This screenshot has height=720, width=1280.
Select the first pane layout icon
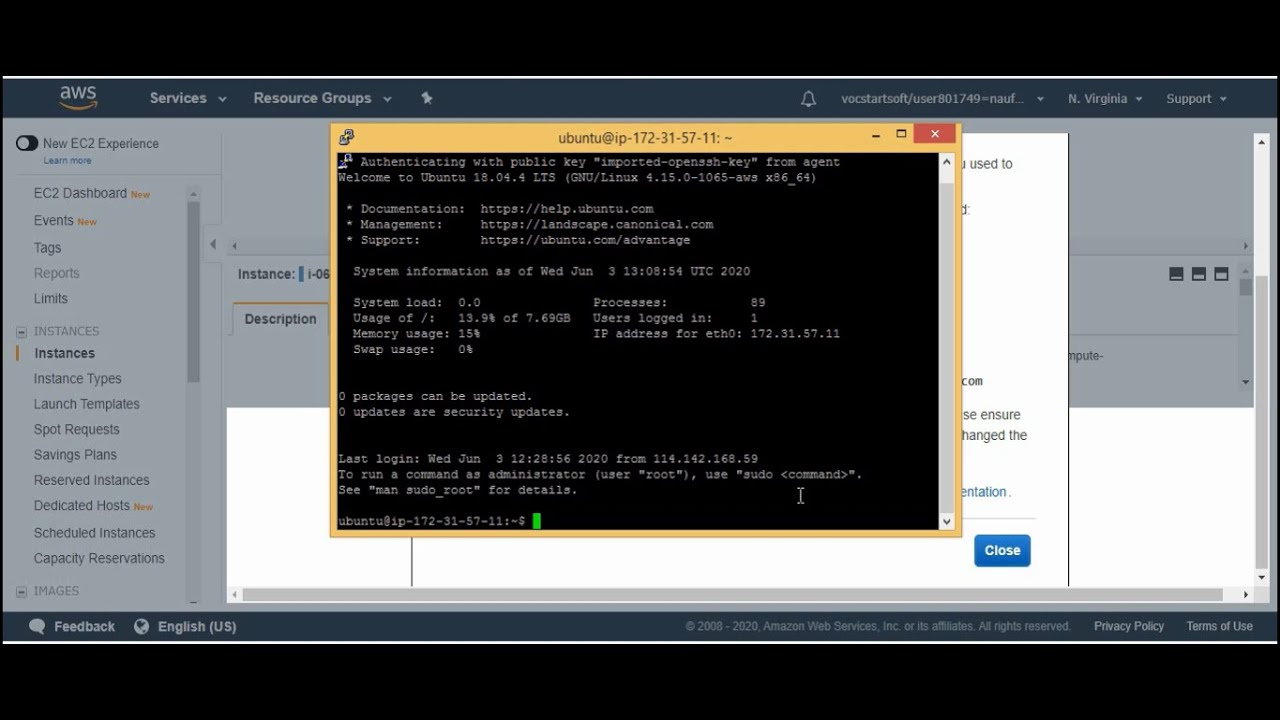(x=1176, y=274)
